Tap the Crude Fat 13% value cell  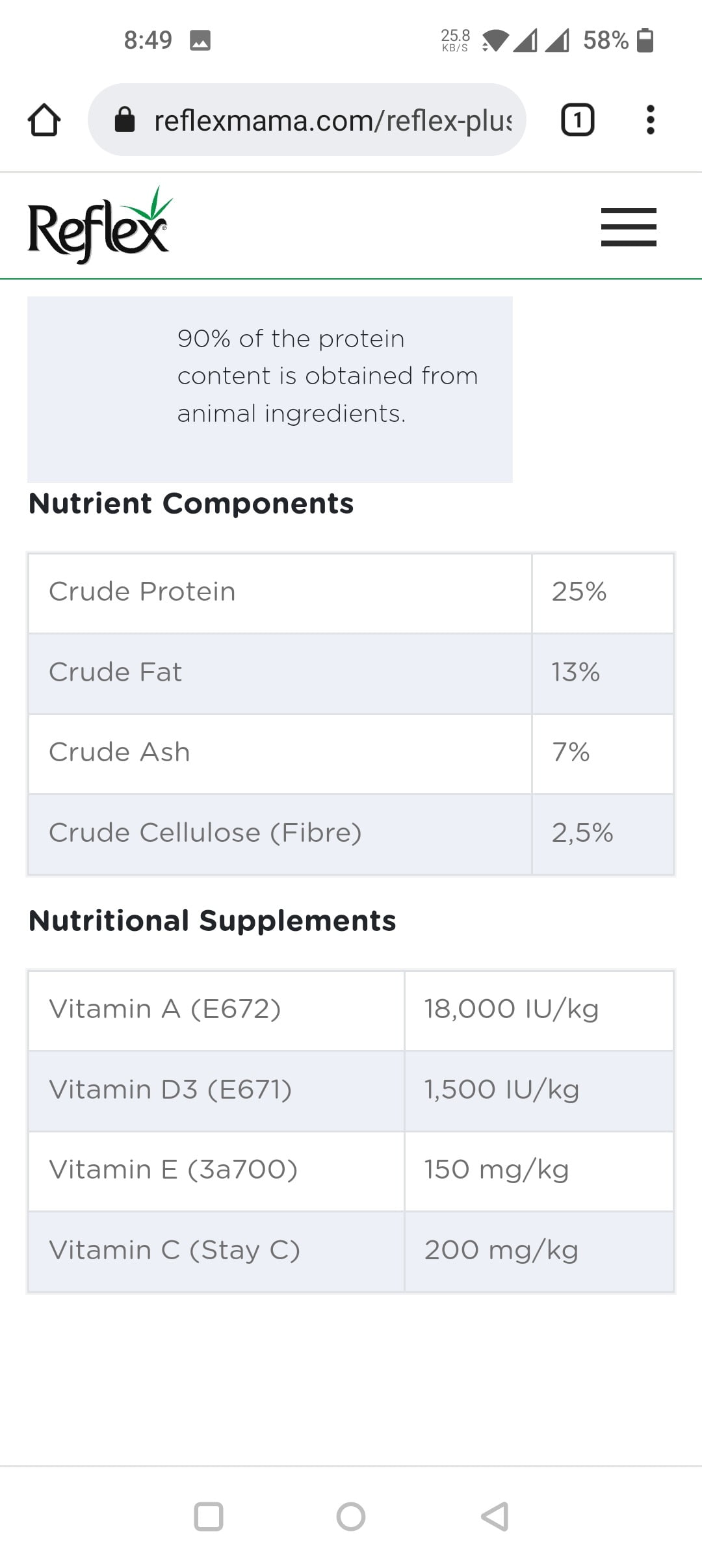coord(602,672)
